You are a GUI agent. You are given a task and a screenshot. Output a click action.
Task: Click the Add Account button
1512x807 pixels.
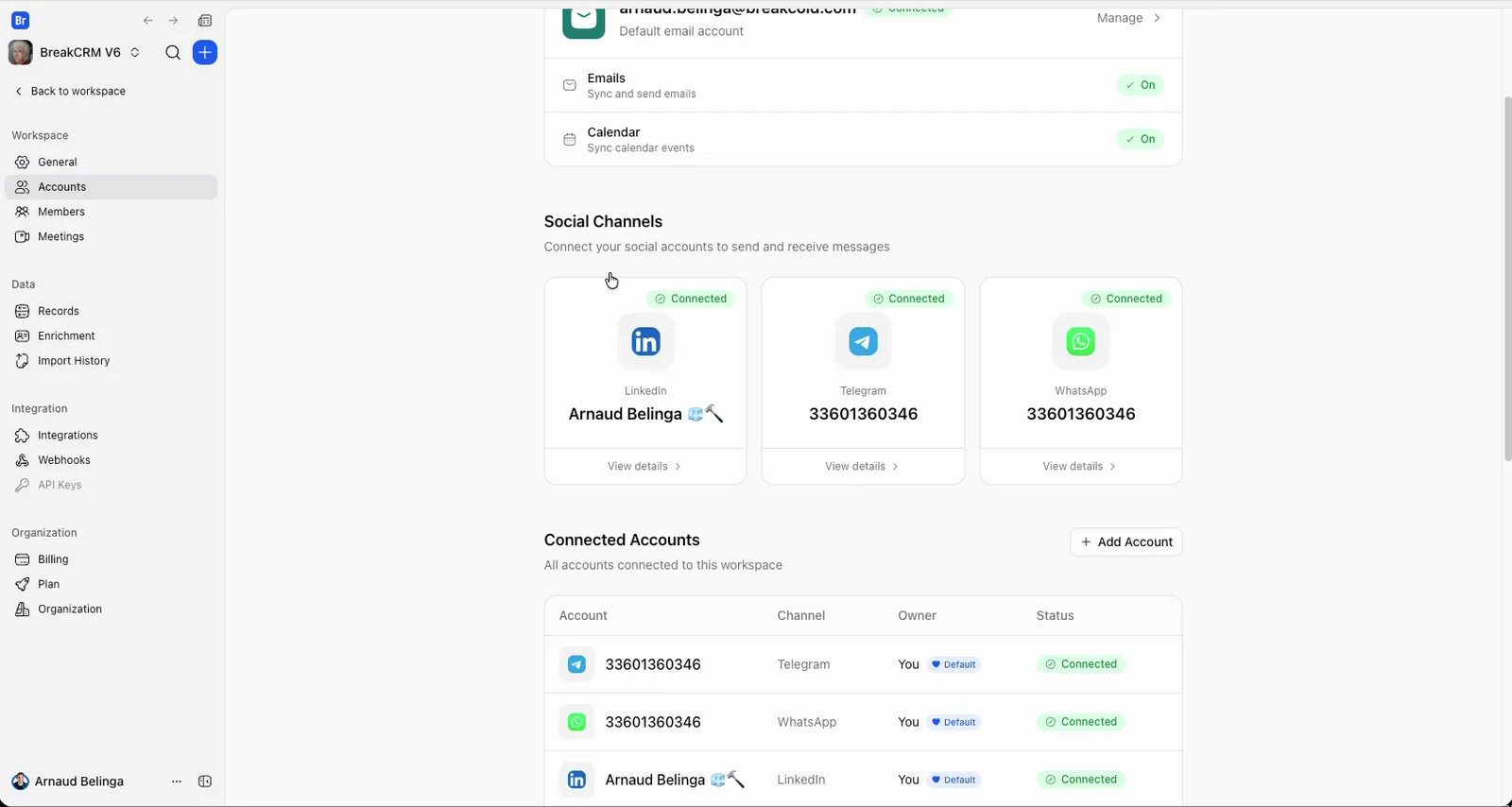tap(1126, 541)
